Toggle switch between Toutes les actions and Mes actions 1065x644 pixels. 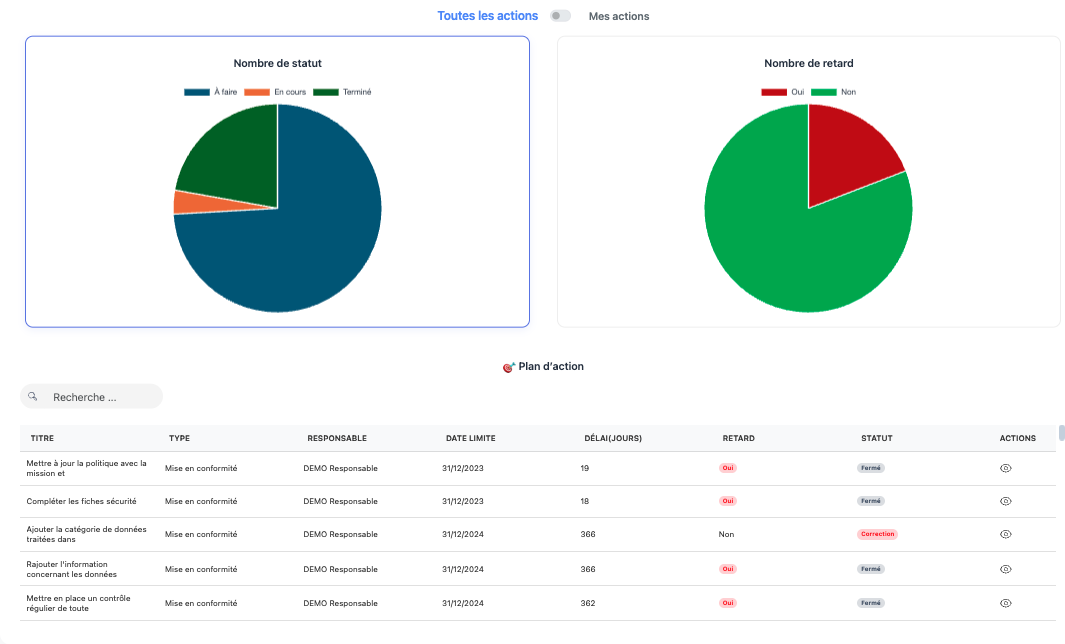pyautogui.click(x=560, y=16)
